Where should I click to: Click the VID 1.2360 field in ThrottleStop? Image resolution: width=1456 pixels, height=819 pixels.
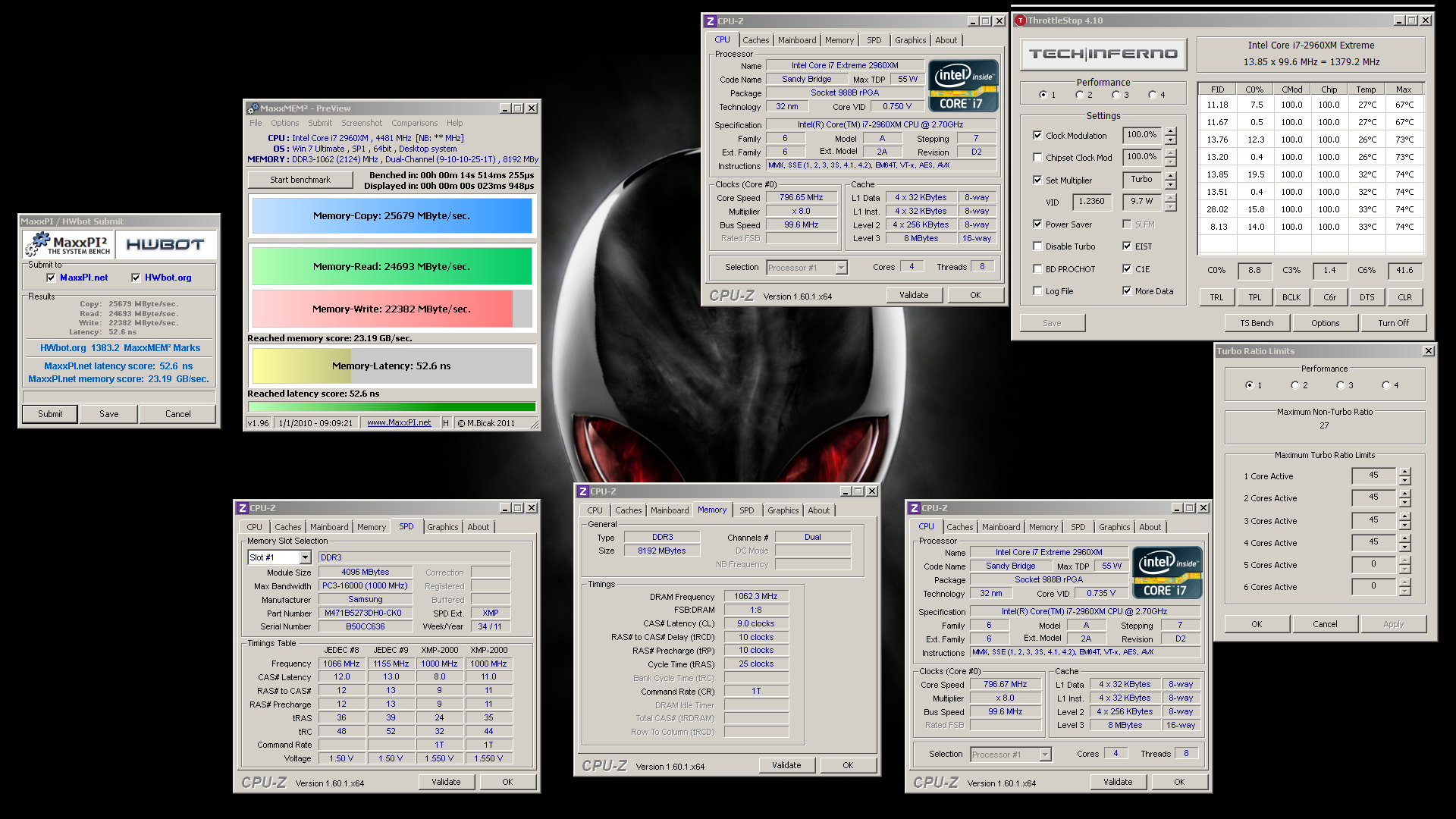click(x=1091, y=201)
